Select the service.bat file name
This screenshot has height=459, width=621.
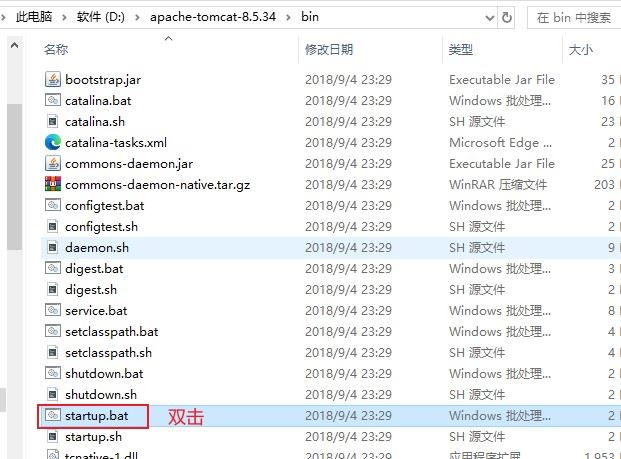pos(96,310)
